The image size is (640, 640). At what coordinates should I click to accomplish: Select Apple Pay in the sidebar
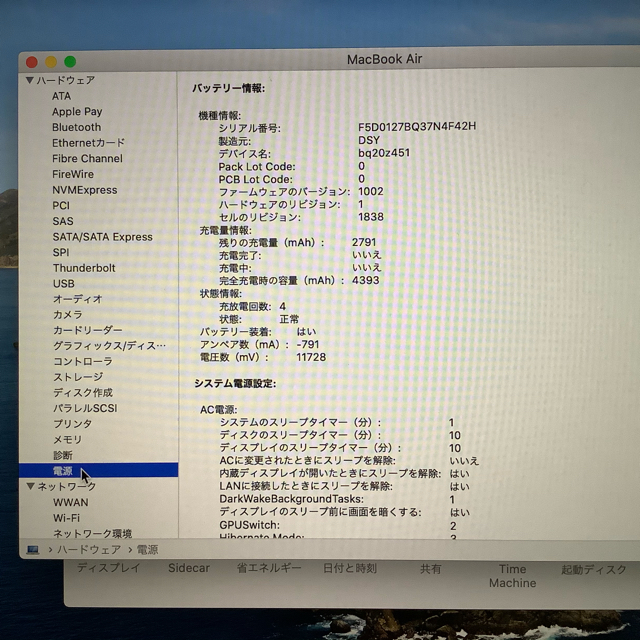[x=77, y=111]
